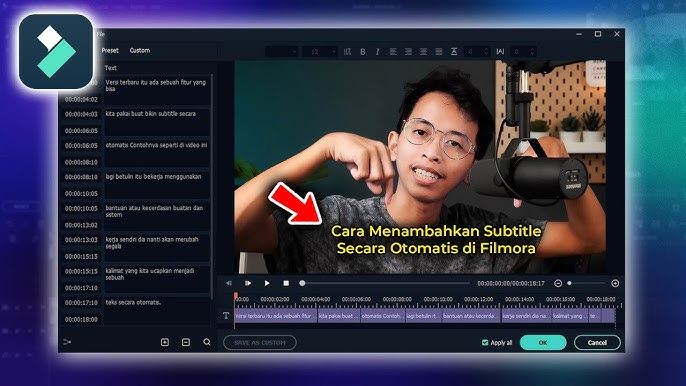Image resolution: width=686 pixels, height=386 pixels.
Task: Click the SAVE AS CUSTOM button
Action: pyautogui.click(x=259, y=343)
